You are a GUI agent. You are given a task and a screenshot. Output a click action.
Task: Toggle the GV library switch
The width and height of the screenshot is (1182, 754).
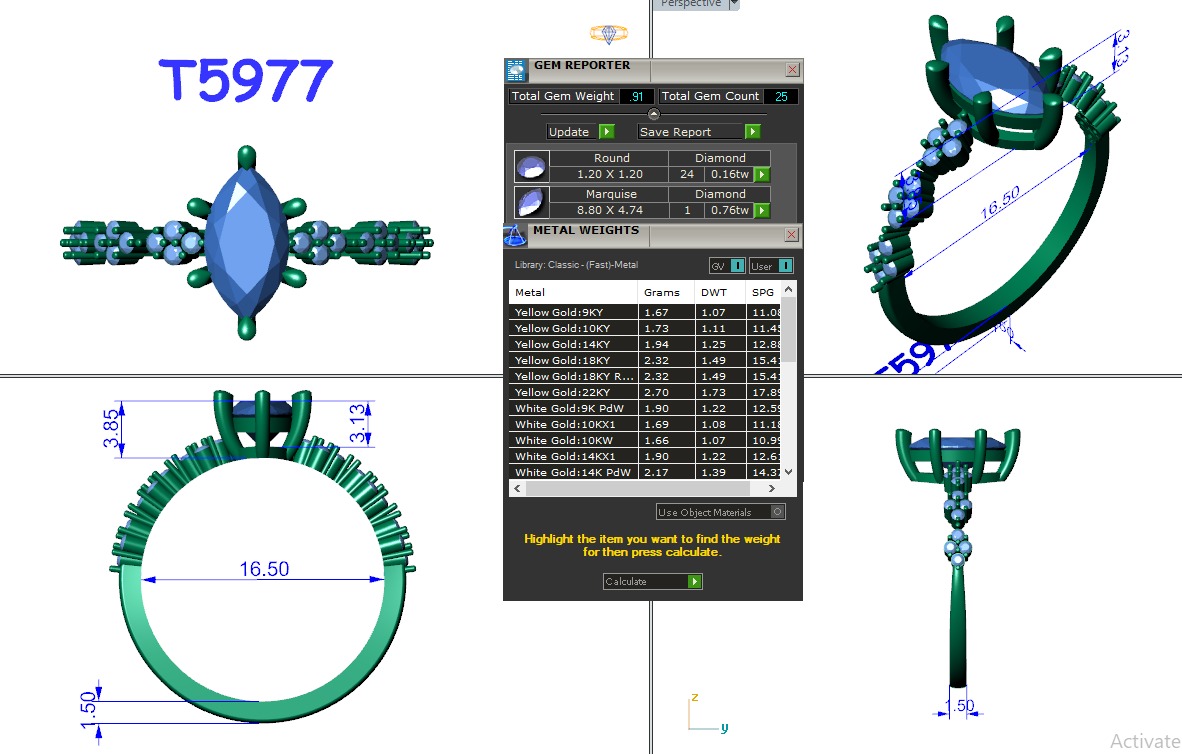point(737,265)
